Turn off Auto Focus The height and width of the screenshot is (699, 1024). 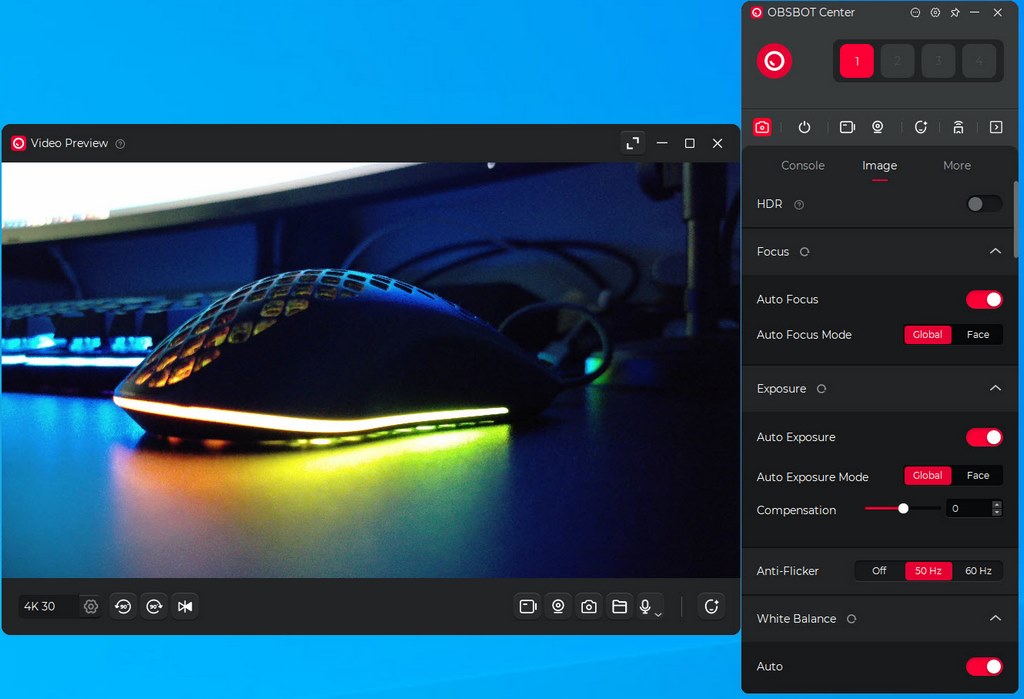984,299
